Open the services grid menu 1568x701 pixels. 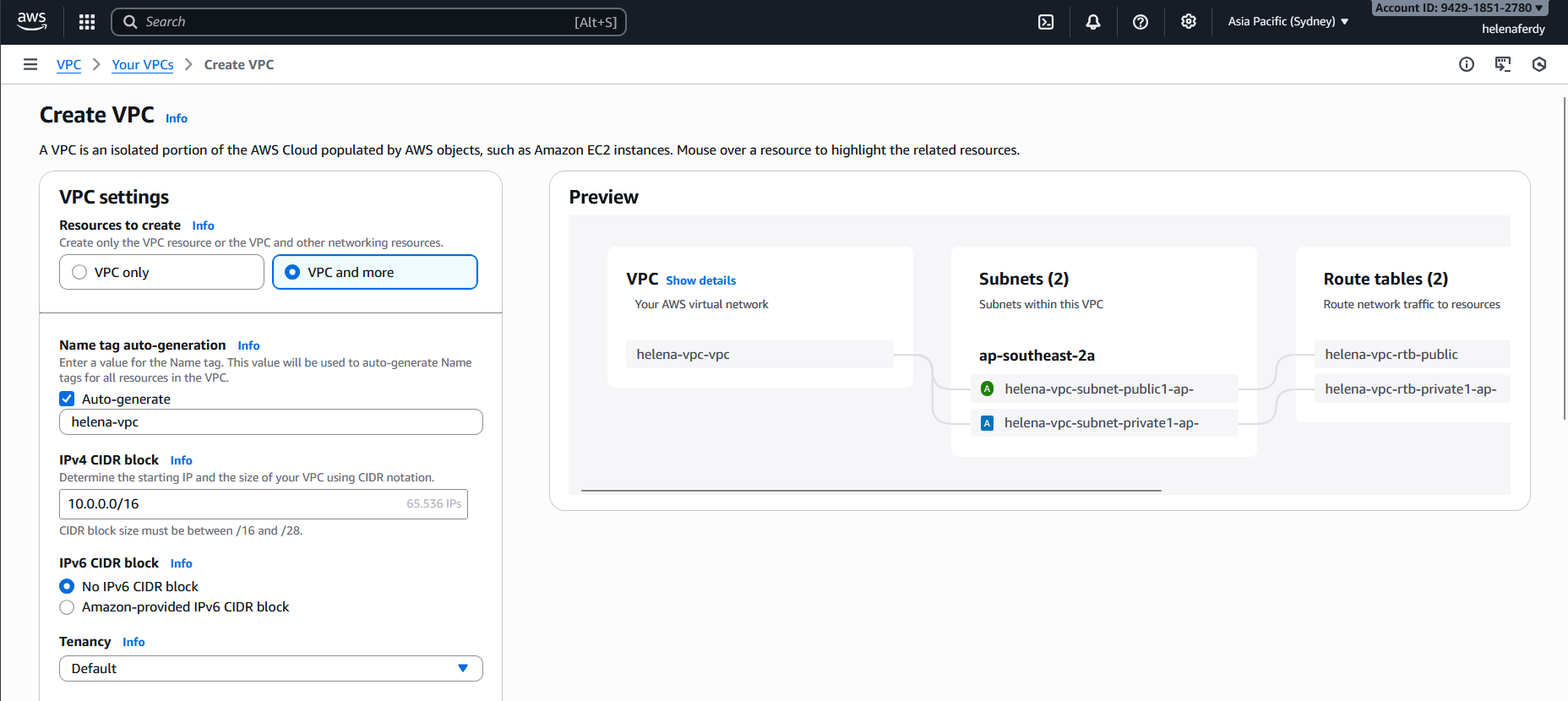87,22
